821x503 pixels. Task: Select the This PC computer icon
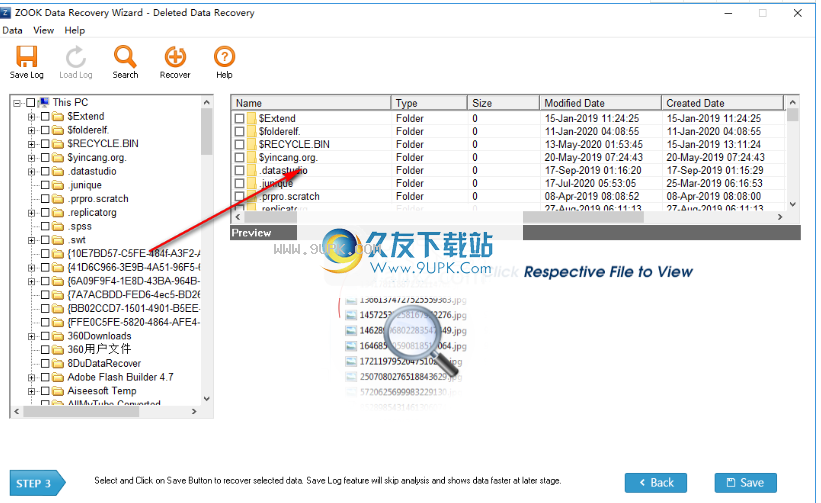[44, 102]
